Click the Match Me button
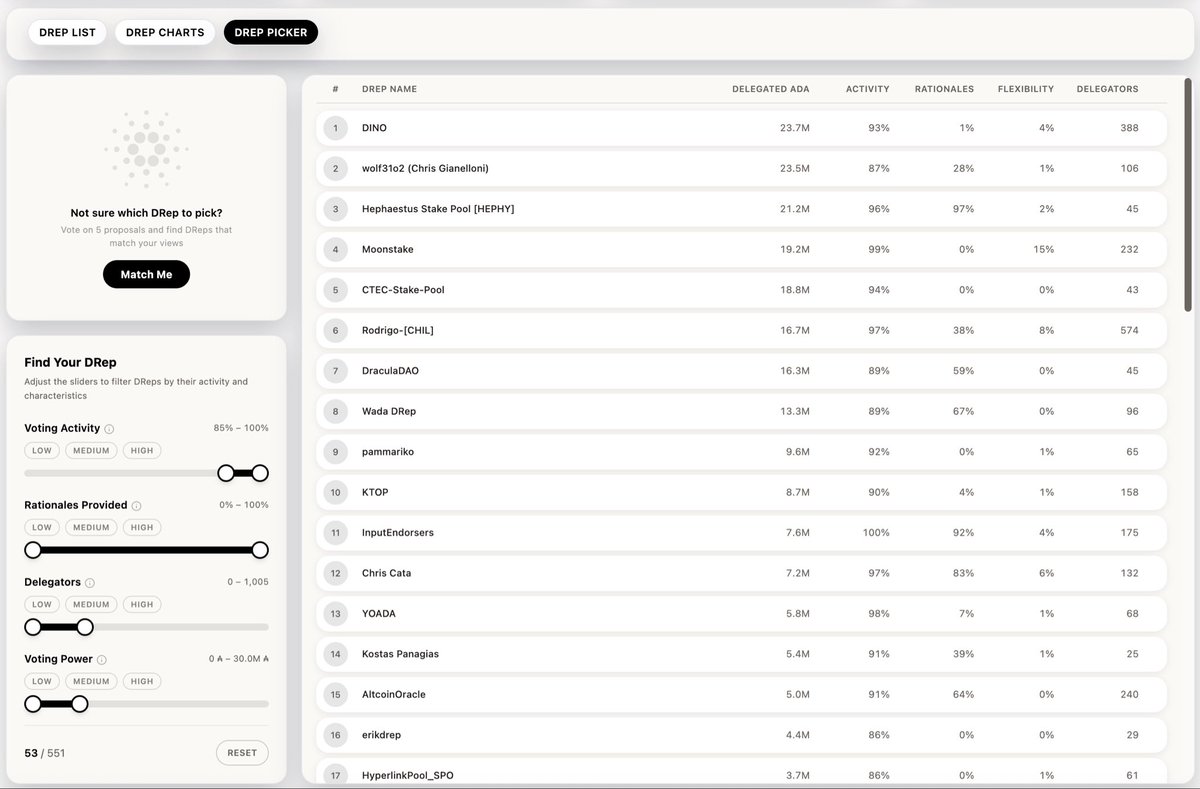Image resolution: width=1200 pixels, height=789 pixels. click(x=146, y=274)
